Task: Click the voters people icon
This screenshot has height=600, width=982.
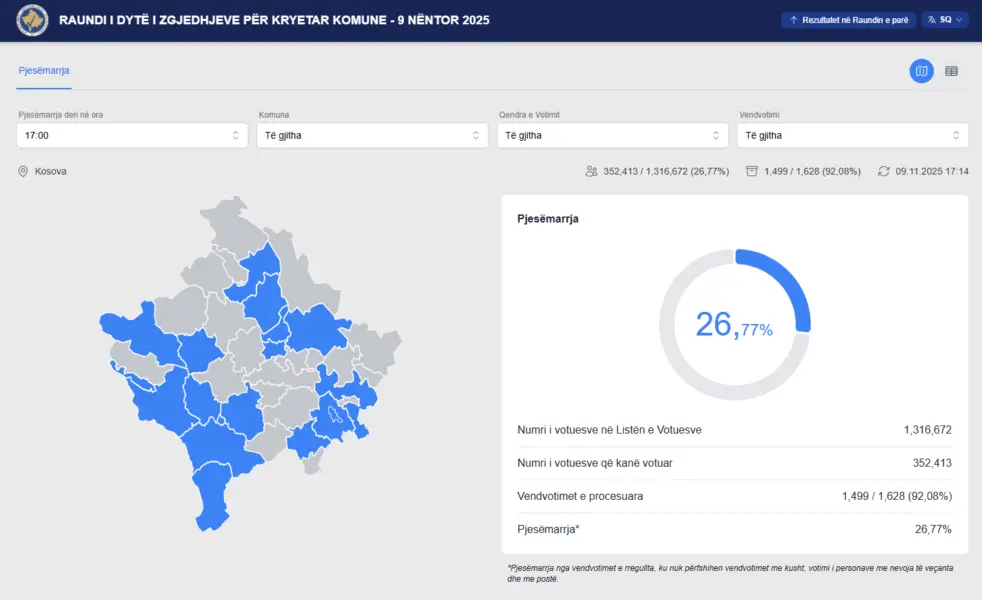Action: tap(591, 172)
